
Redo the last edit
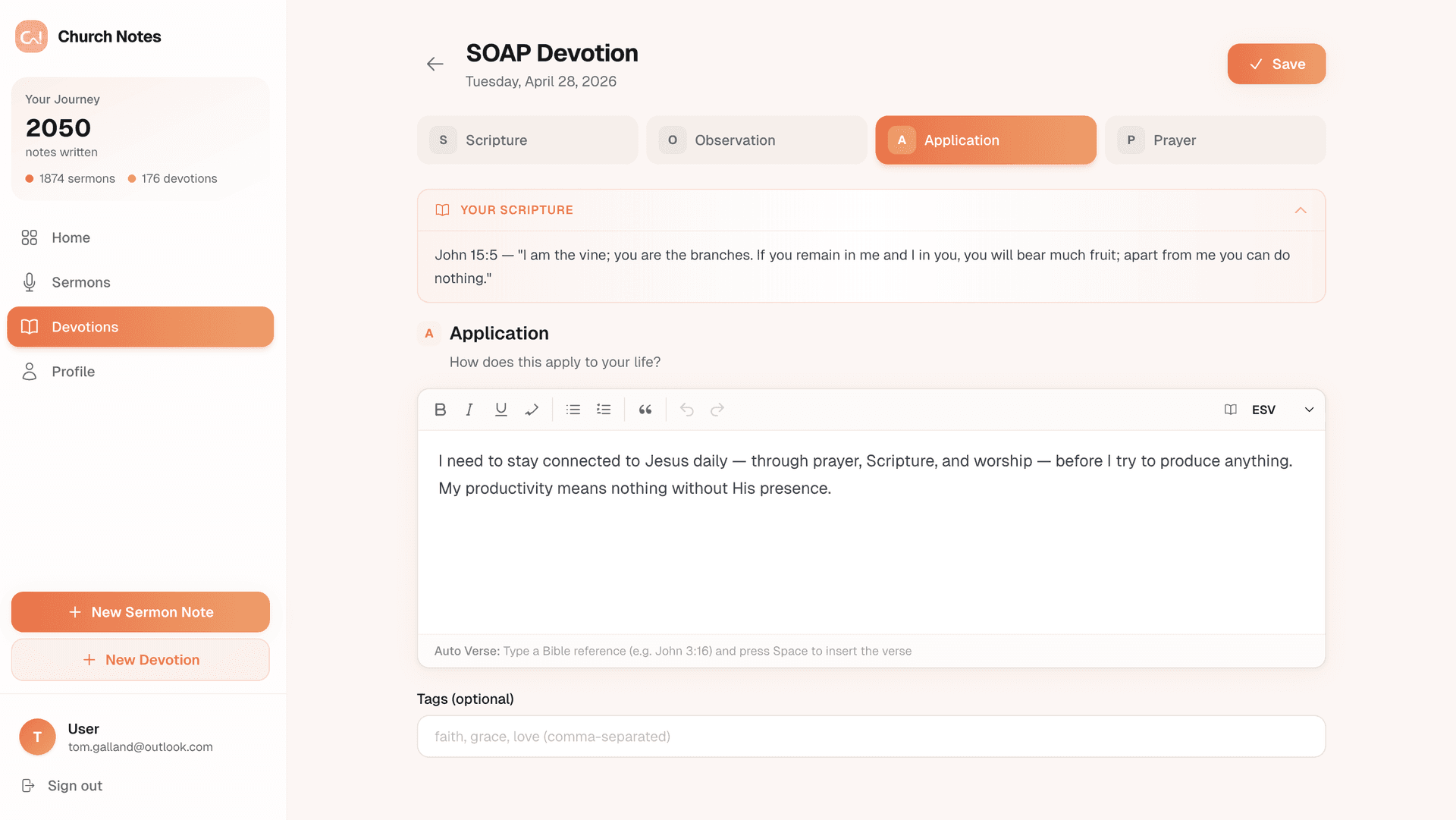click(717, 410)
